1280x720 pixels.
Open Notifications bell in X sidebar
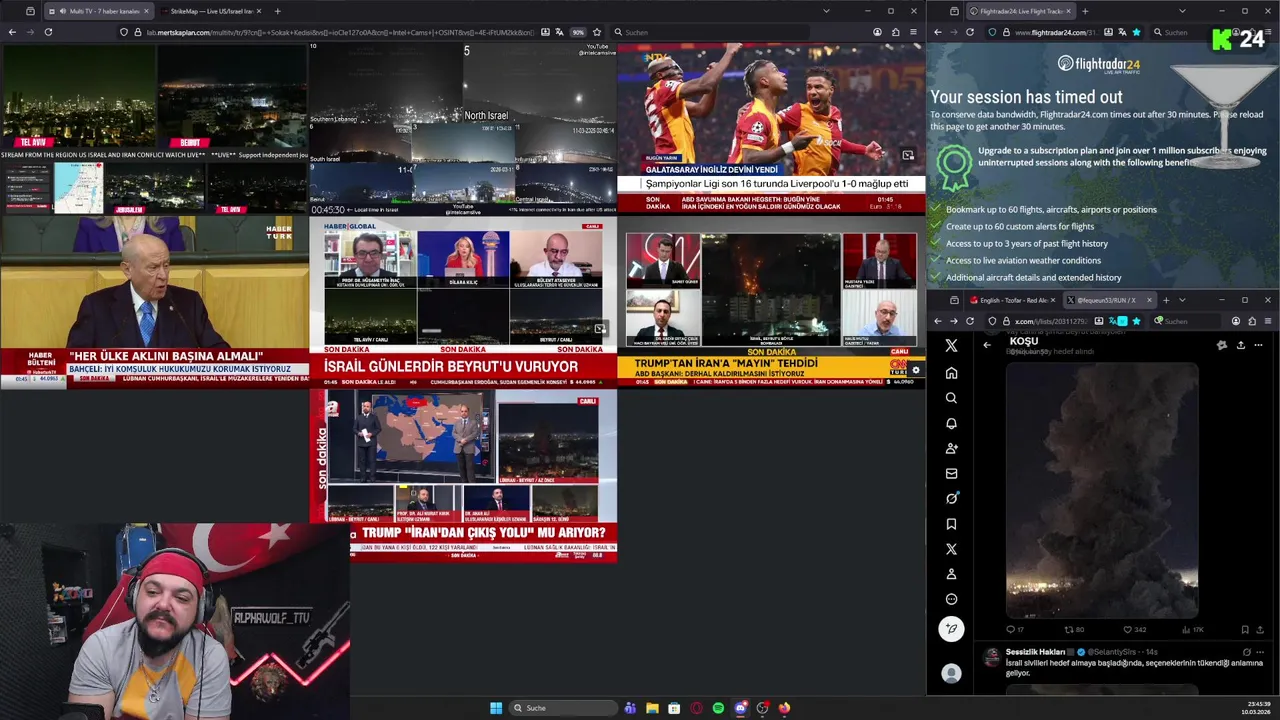click(951, 423)
